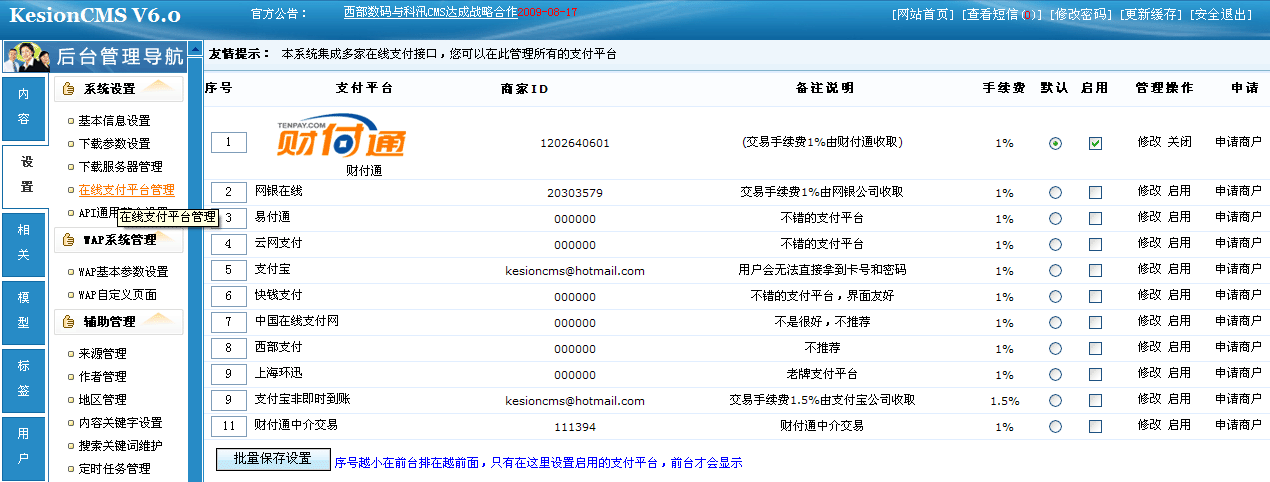Collapse the WAP系统管理 section

[x=119, y=240]
